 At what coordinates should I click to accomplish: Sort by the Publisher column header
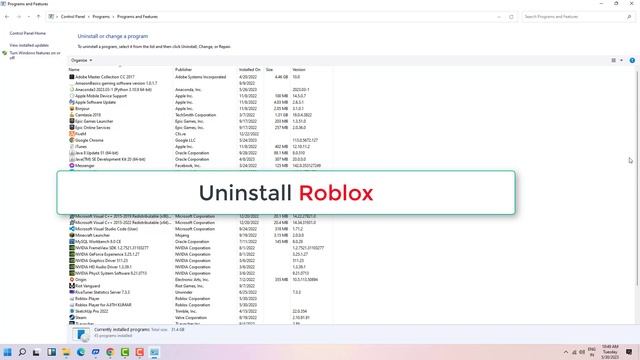point(183,70)
